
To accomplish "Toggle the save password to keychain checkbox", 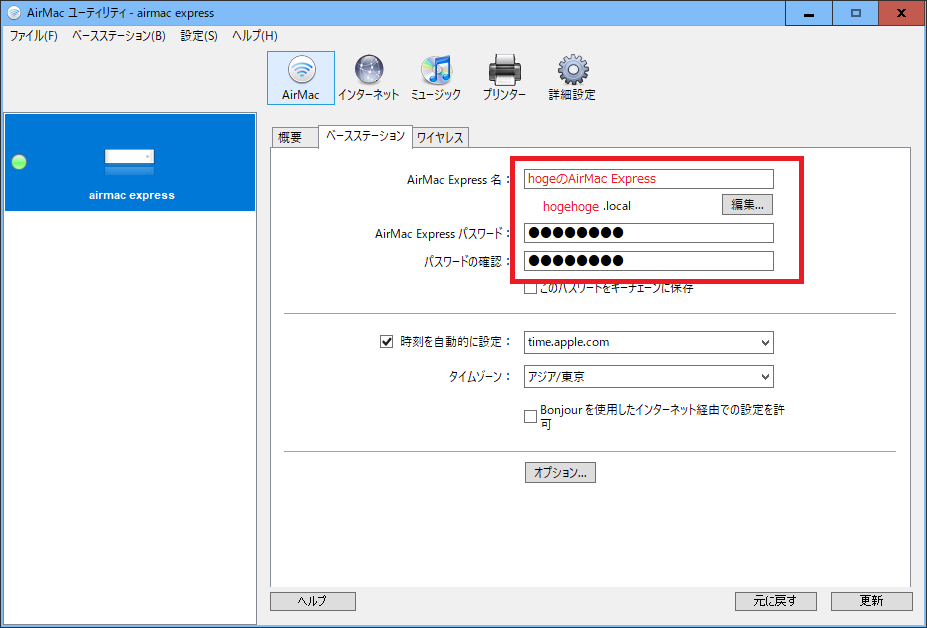I will pyautogui.click(x=530, y=288).
